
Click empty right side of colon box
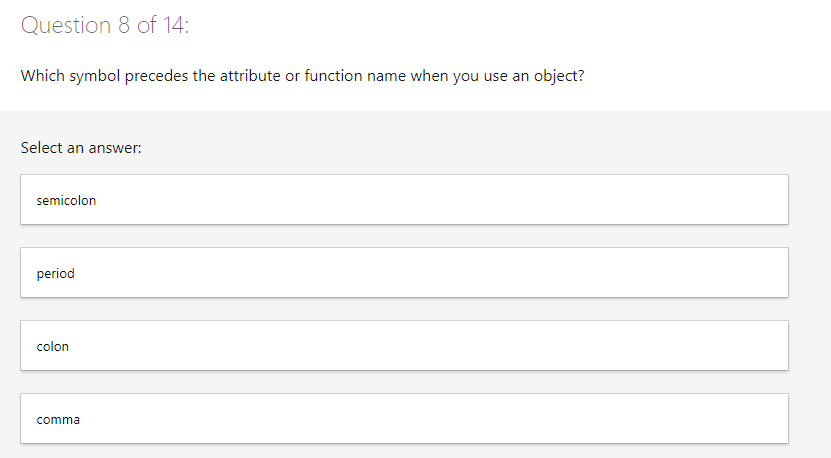(650, 346)
